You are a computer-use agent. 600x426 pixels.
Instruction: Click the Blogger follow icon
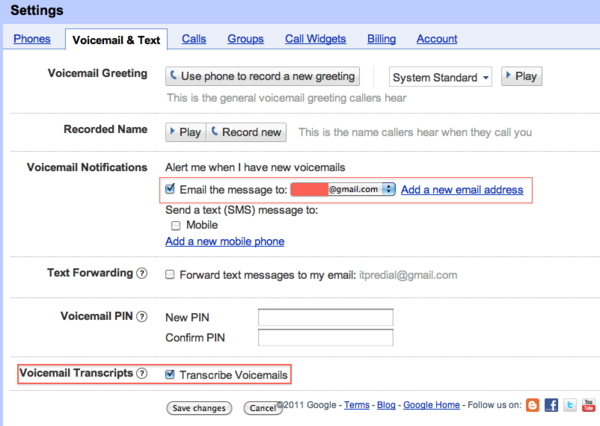pyautogui.click(x=532, y=405)
